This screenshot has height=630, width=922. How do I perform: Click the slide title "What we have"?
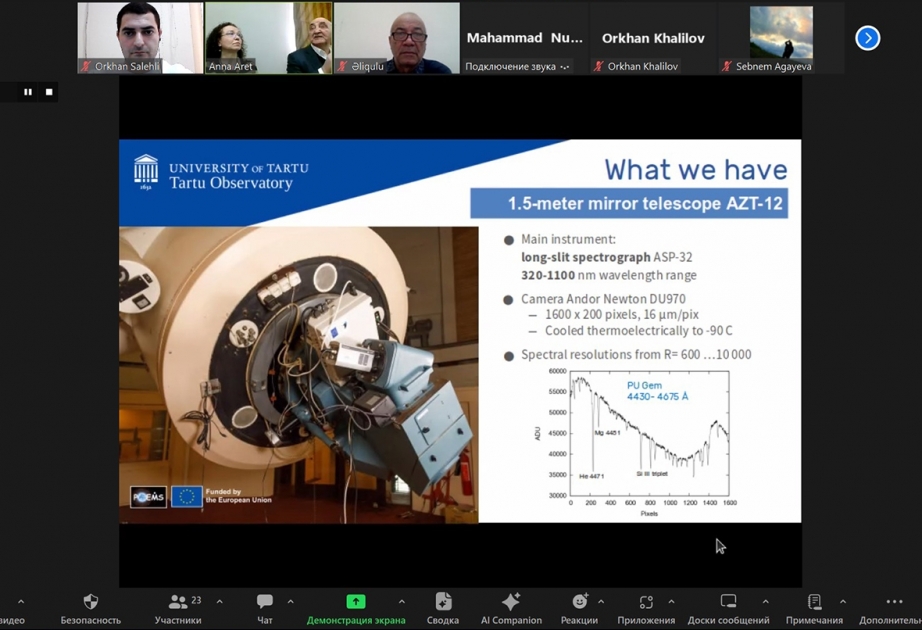(696, 169)
